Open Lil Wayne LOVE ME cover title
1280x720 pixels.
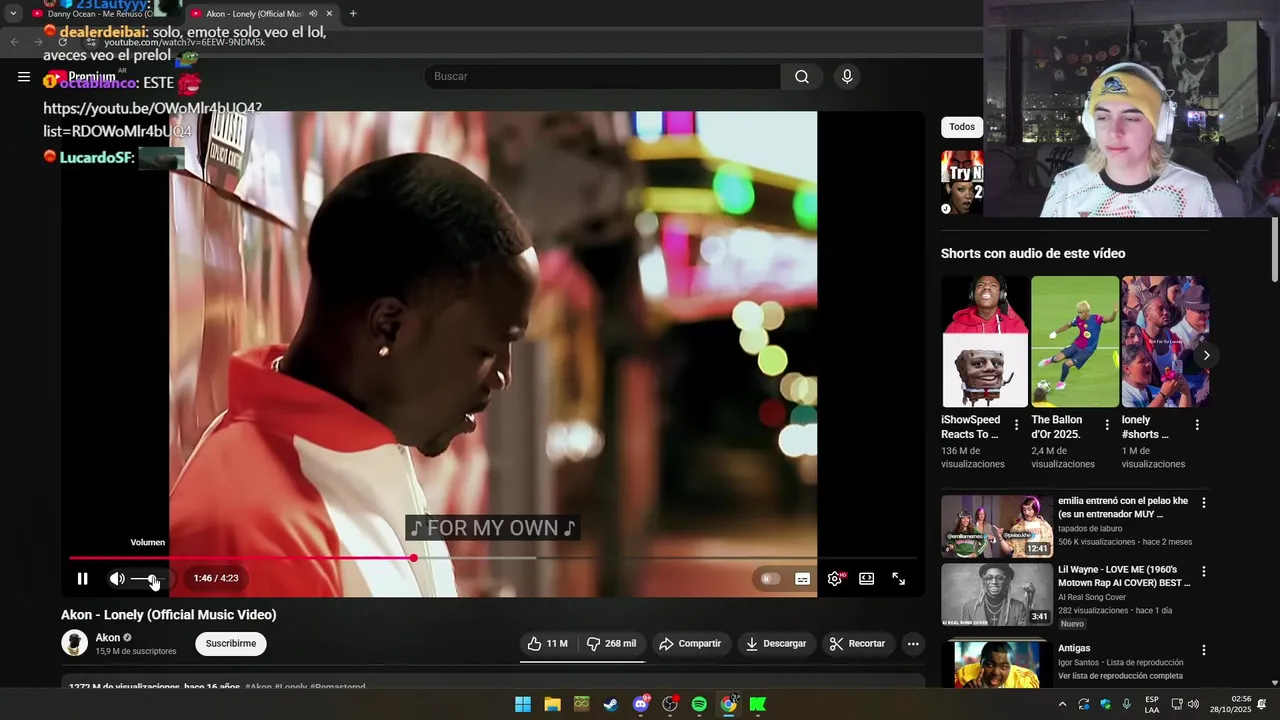coord(1124,576)
